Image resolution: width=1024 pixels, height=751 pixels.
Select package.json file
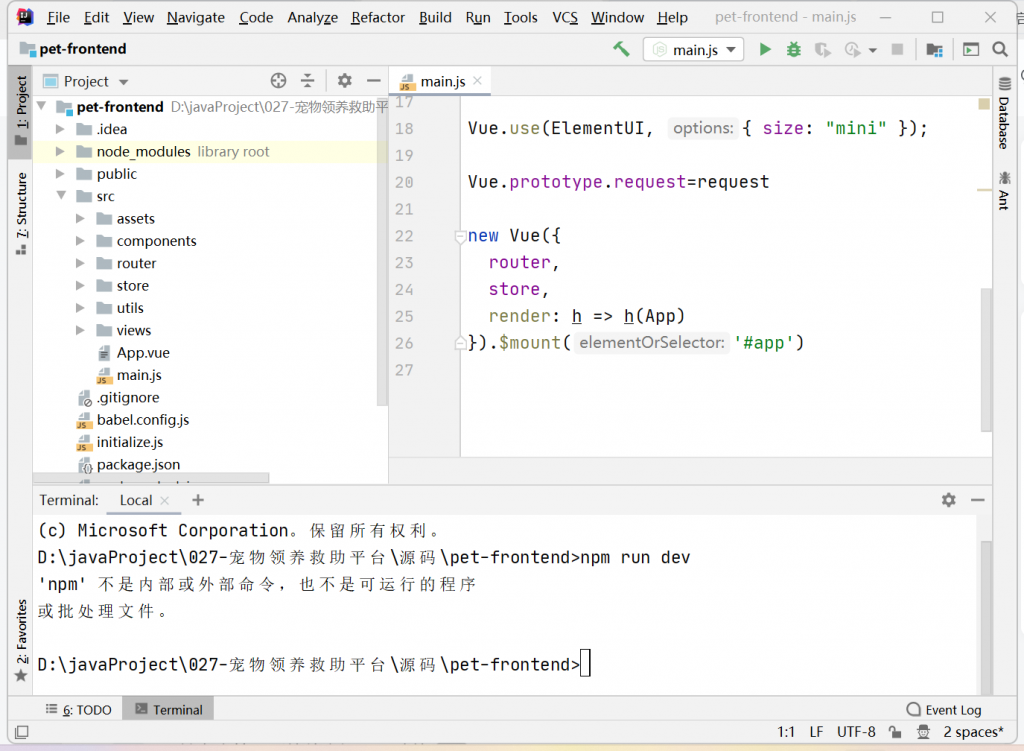pyautogui.click(x=138, y=464)
